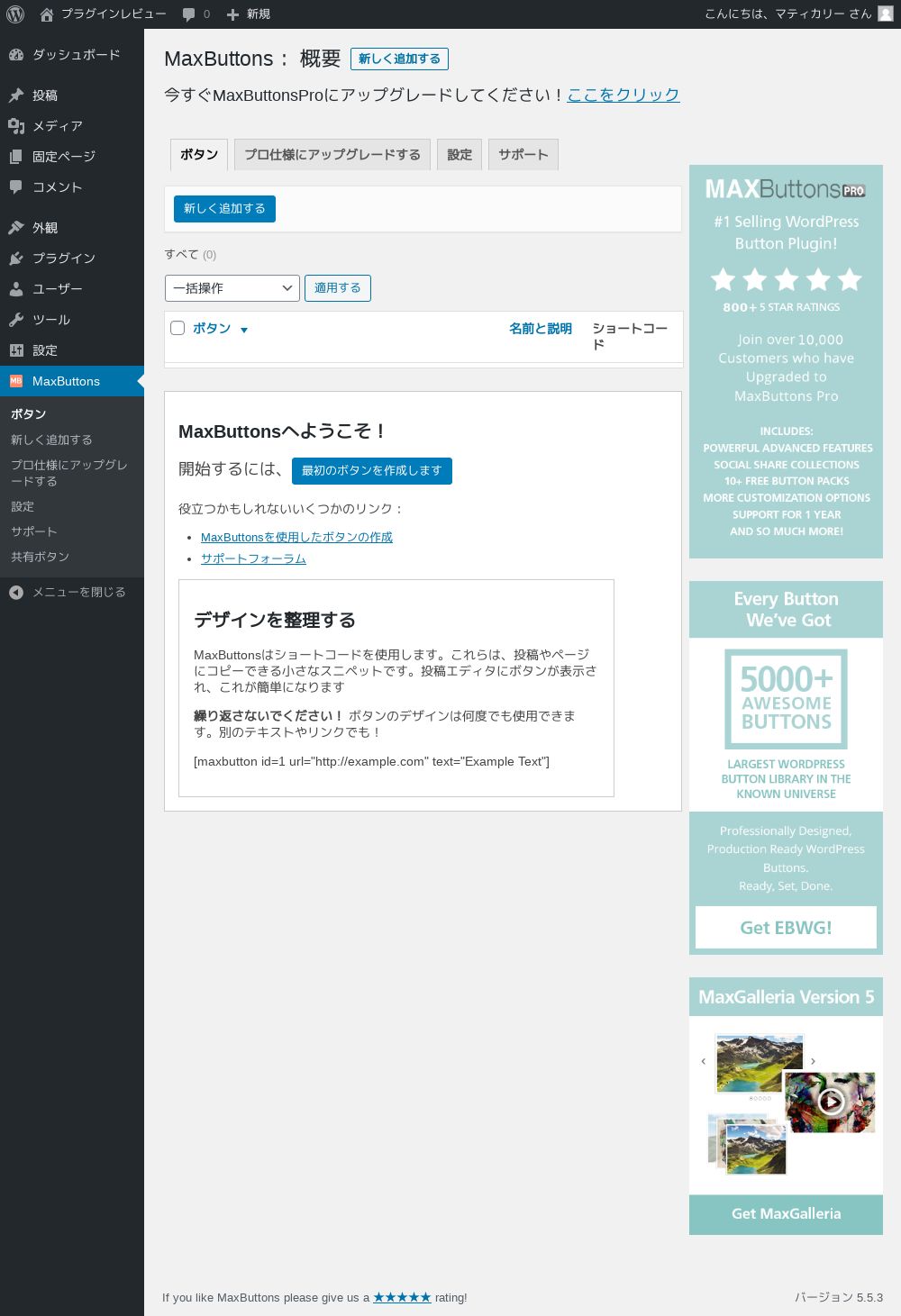Click the ユーザー user icon

(16, 289)
